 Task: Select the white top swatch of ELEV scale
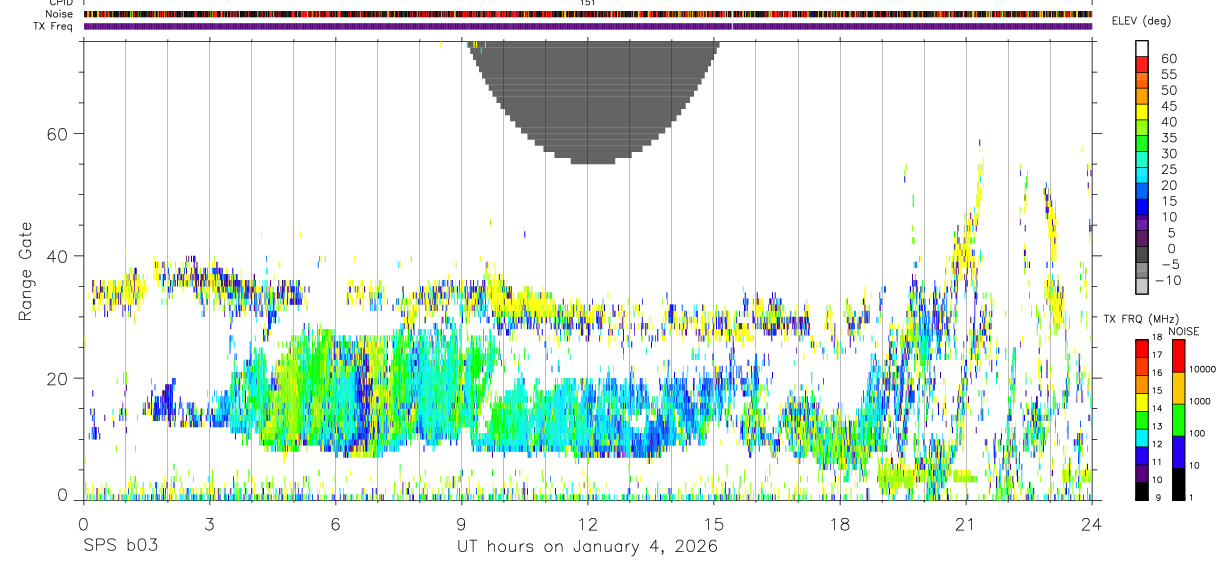point(1142,48)
